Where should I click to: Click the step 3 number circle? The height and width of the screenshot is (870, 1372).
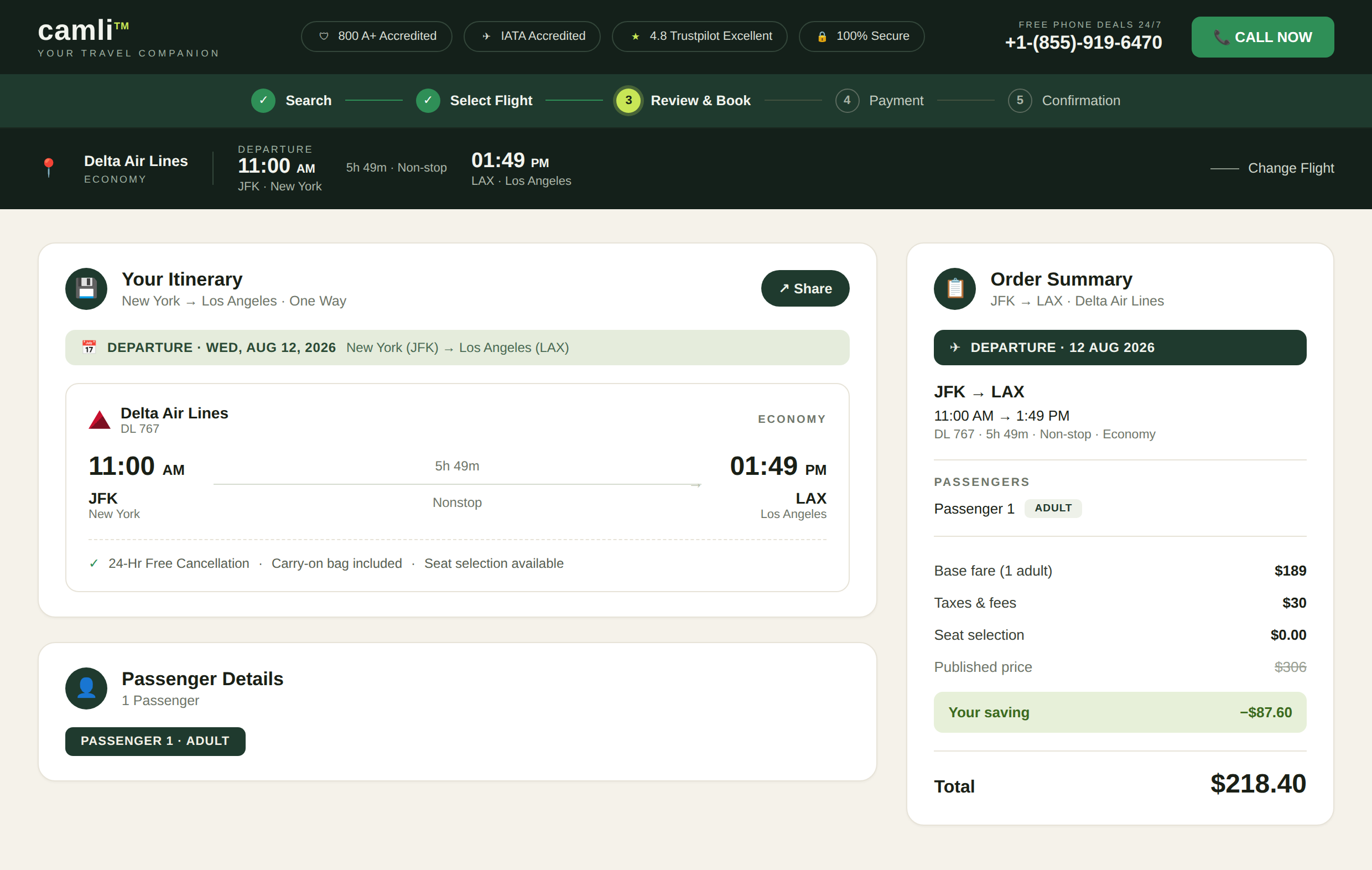pos(628,100)
